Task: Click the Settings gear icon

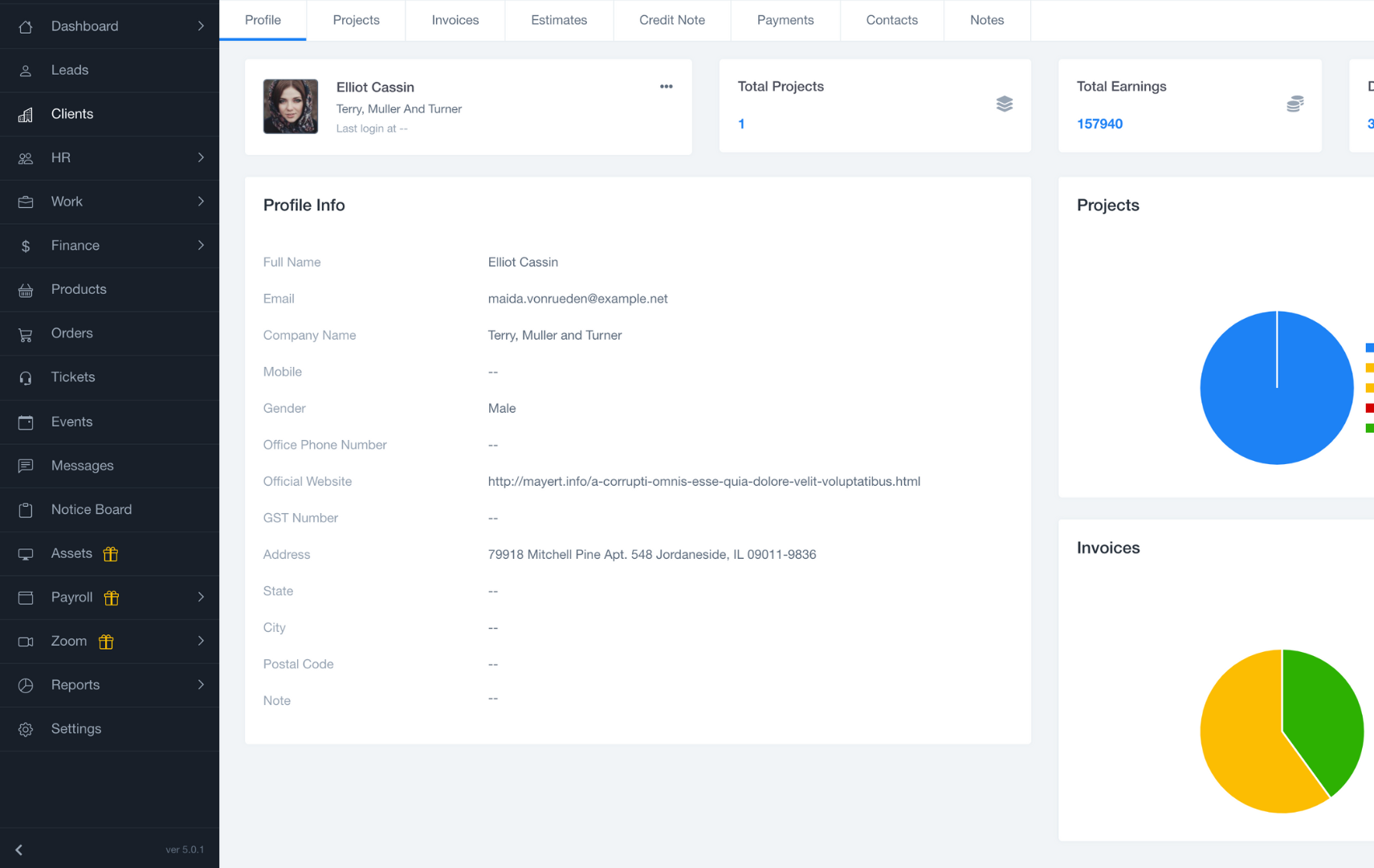Action: [x=26, y=729]
